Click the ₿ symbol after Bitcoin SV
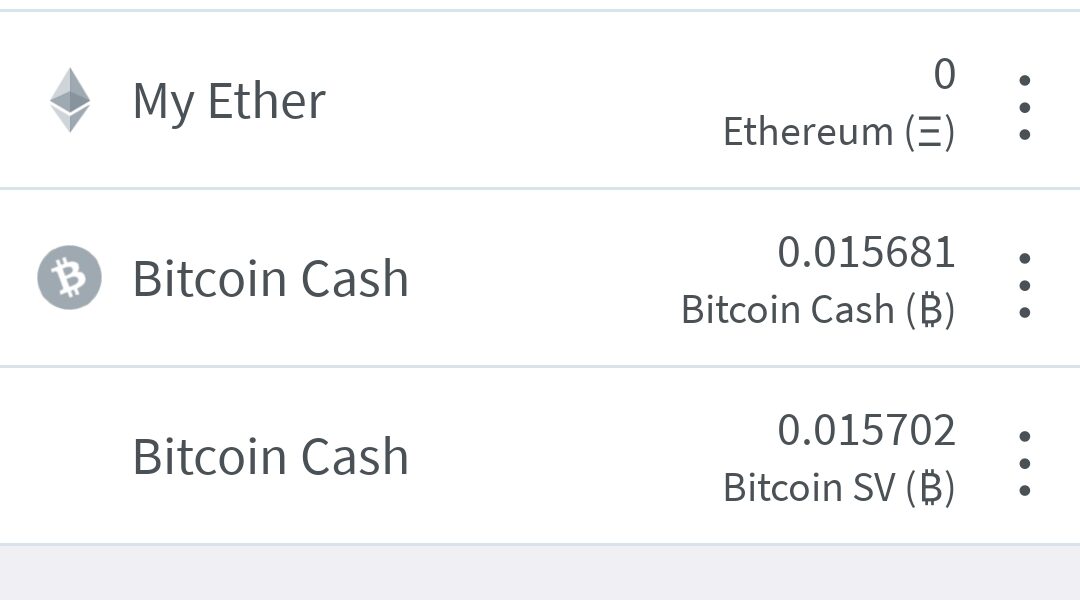The image size is (1080, 600). click(930, 489)
